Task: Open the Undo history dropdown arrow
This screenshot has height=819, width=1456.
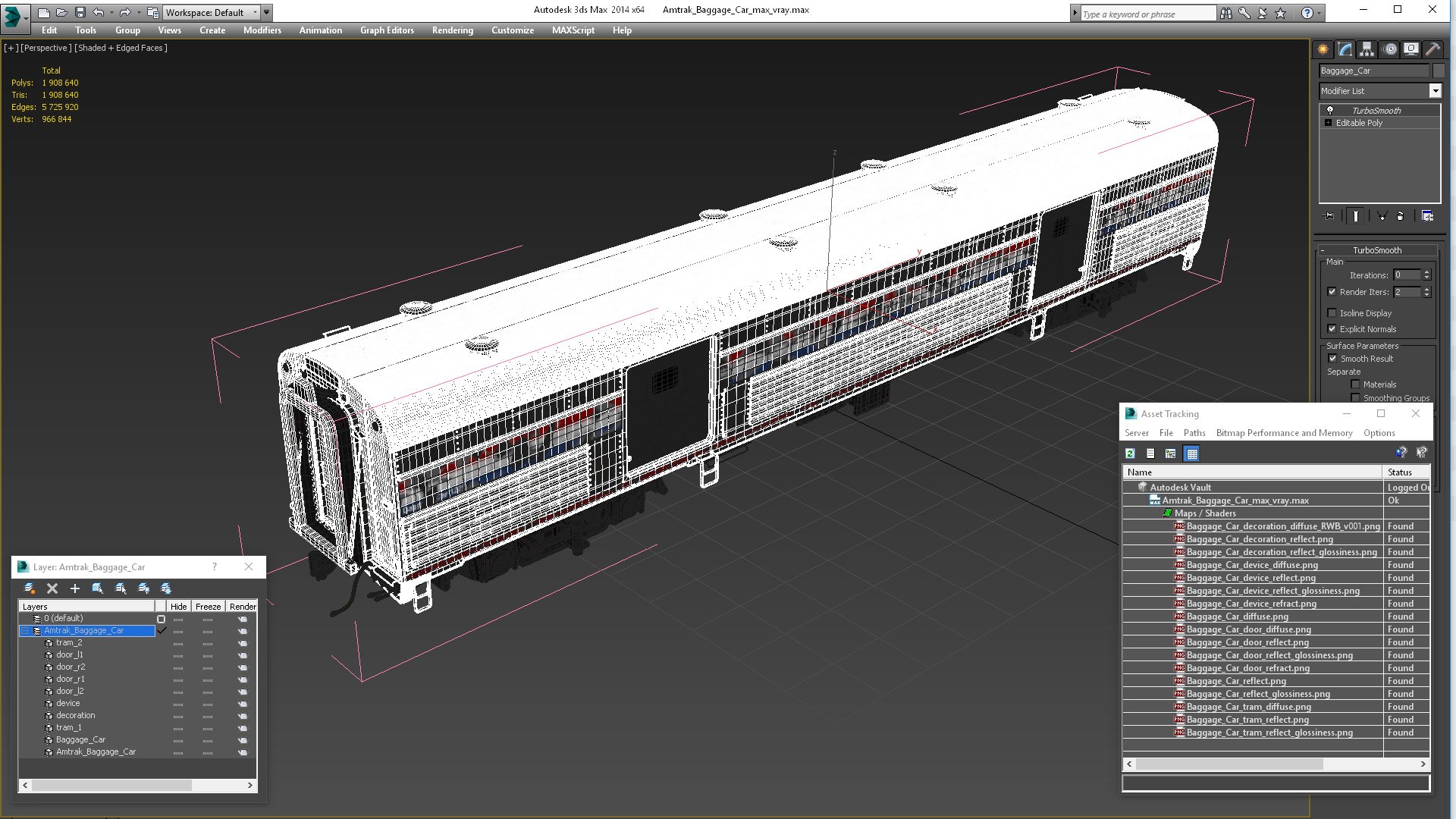Action: pos(111,13)
